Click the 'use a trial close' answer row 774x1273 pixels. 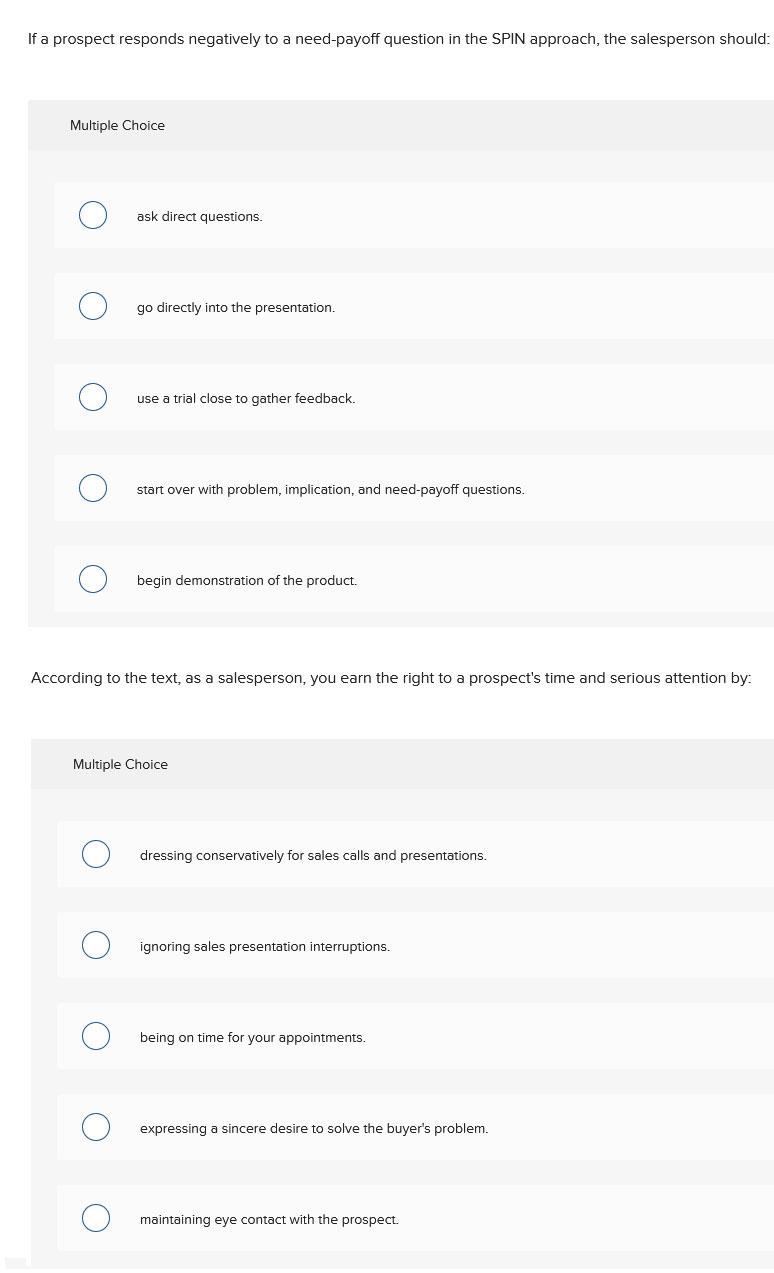(x=246, y=398)
